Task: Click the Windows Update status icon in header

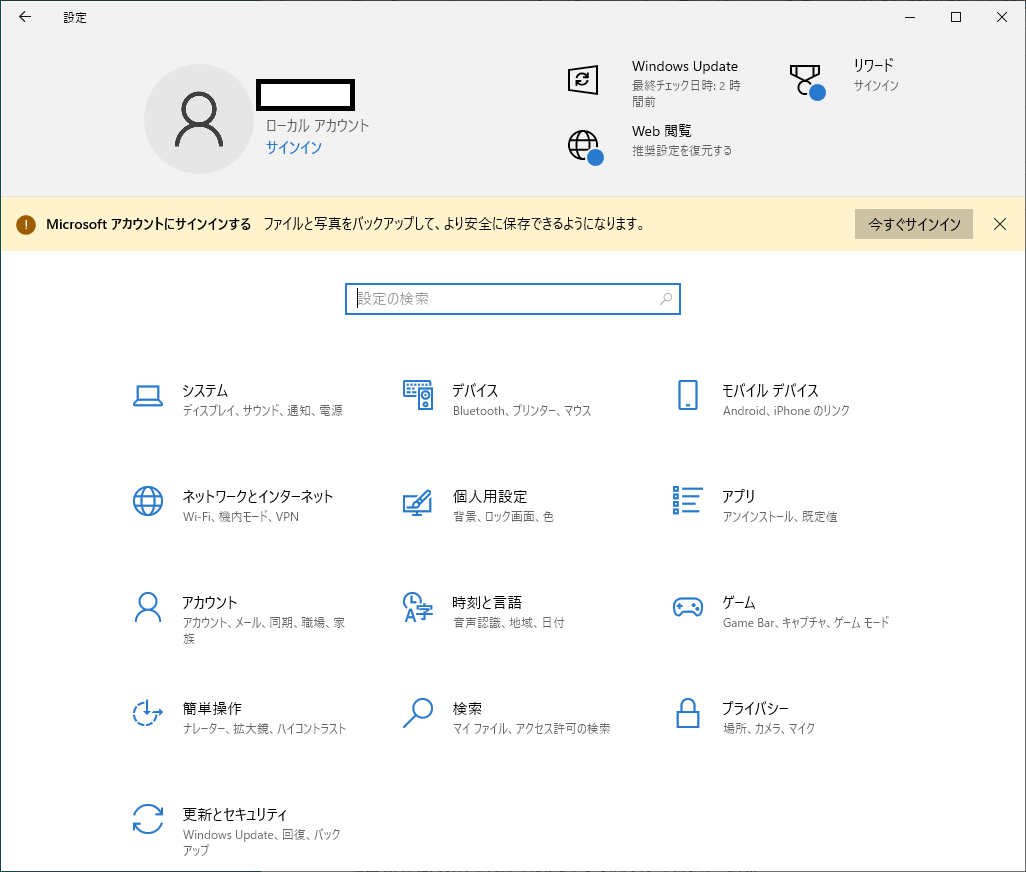Action: point(583,80)
